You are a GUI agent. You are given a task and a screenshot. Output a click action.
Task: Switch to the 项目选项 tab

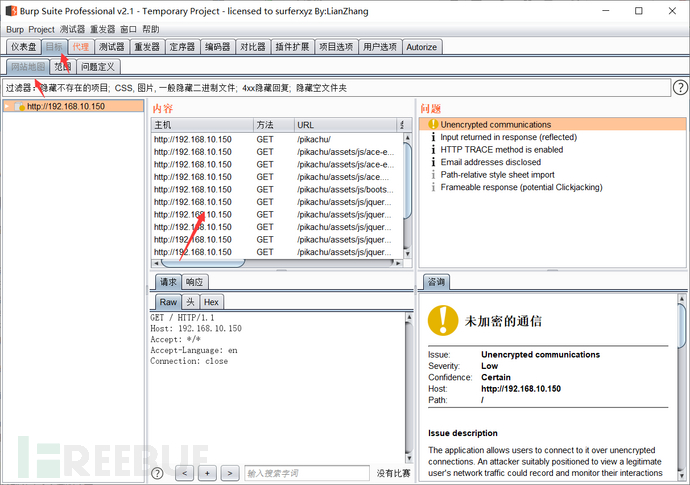(336, 47)
